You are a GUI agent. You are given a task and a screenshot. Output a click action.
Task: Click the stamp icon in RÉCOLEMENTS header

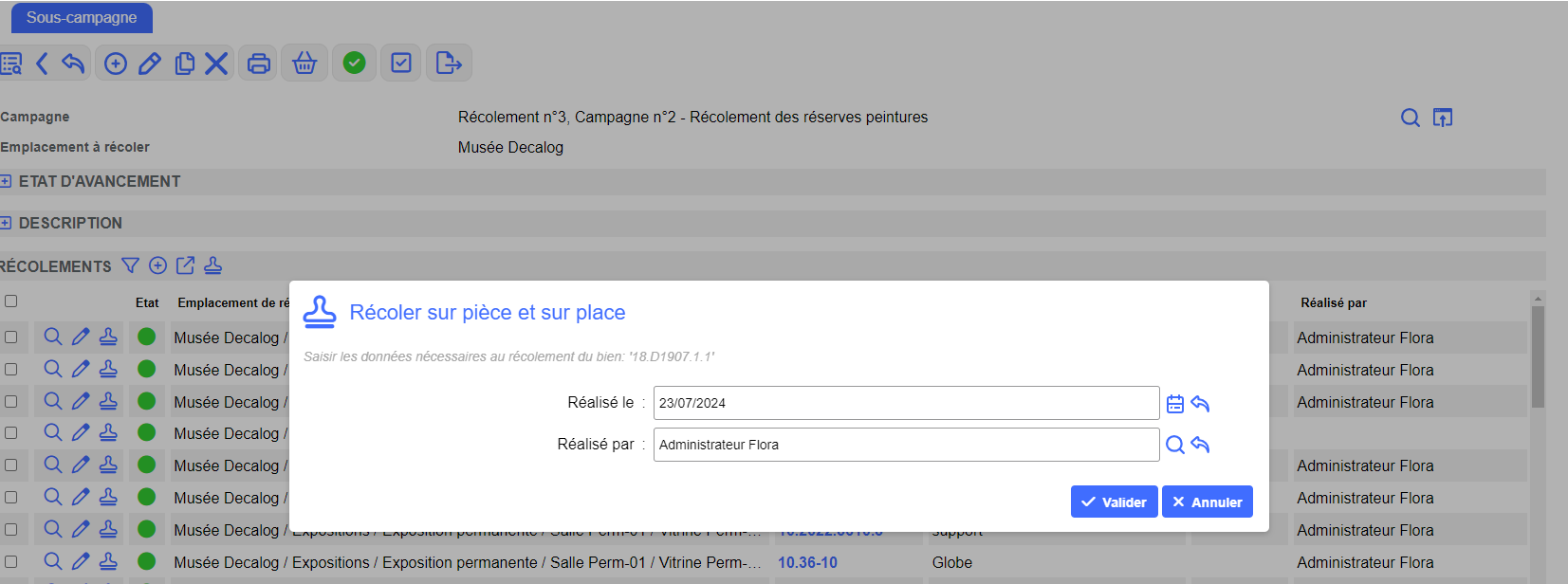[x=212, y=265]
